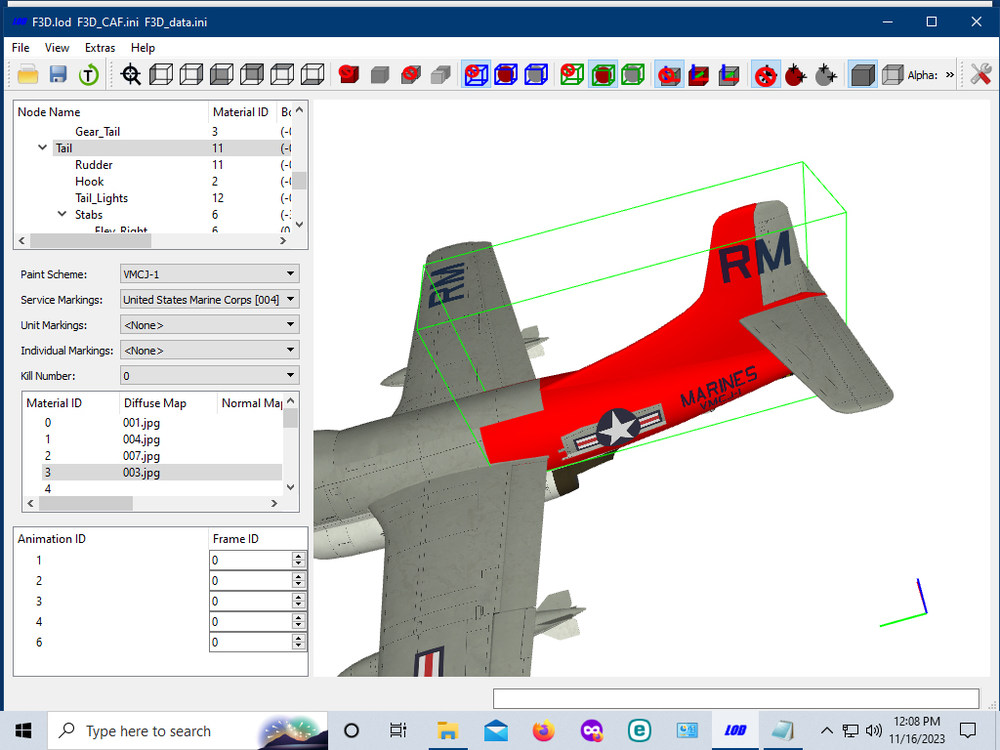The height and width of the screenshot is (750, 1000).
Task: Open the Windows Start menu
Action: pos(24,730)
